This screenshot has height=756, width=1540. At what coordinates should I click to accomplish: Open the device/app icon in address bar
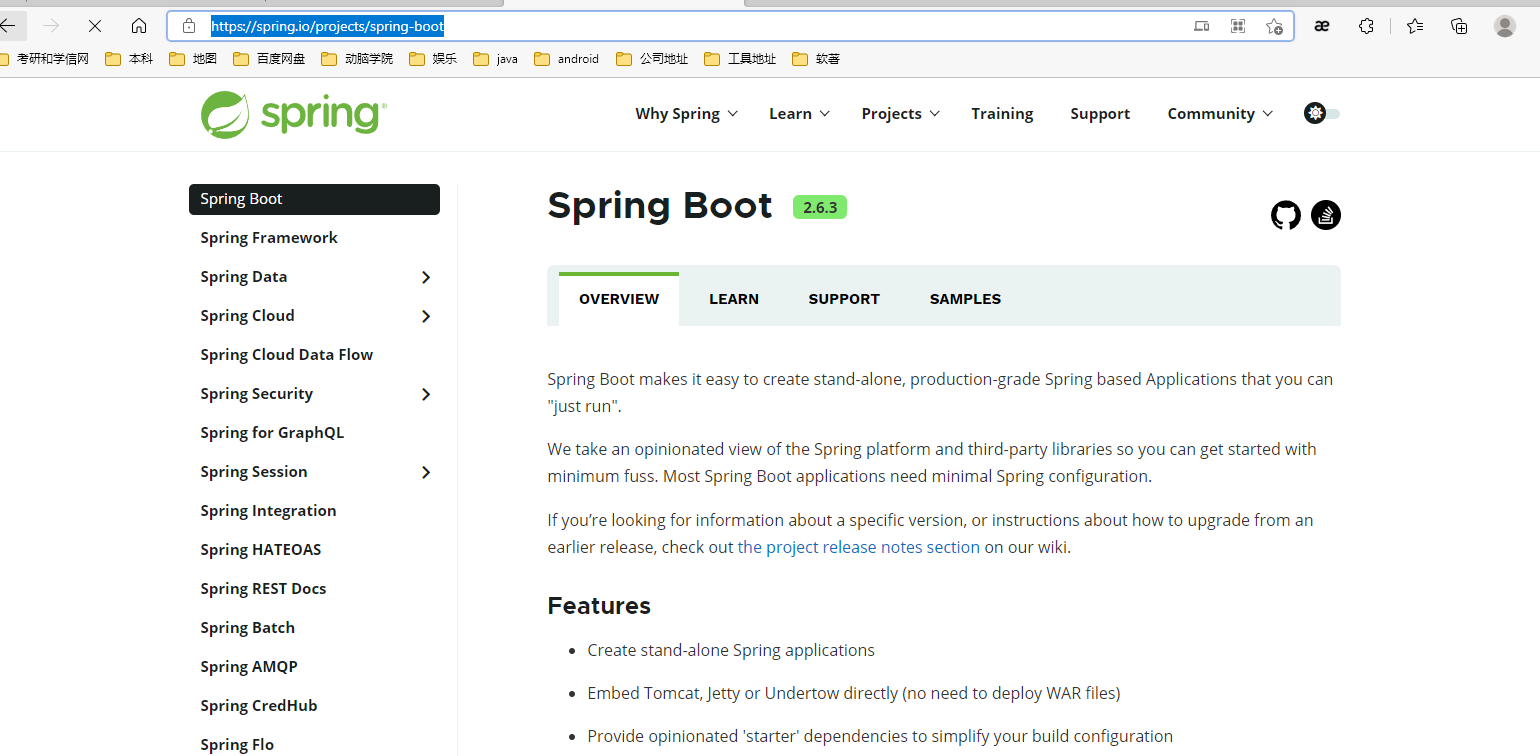point(1202,26)
